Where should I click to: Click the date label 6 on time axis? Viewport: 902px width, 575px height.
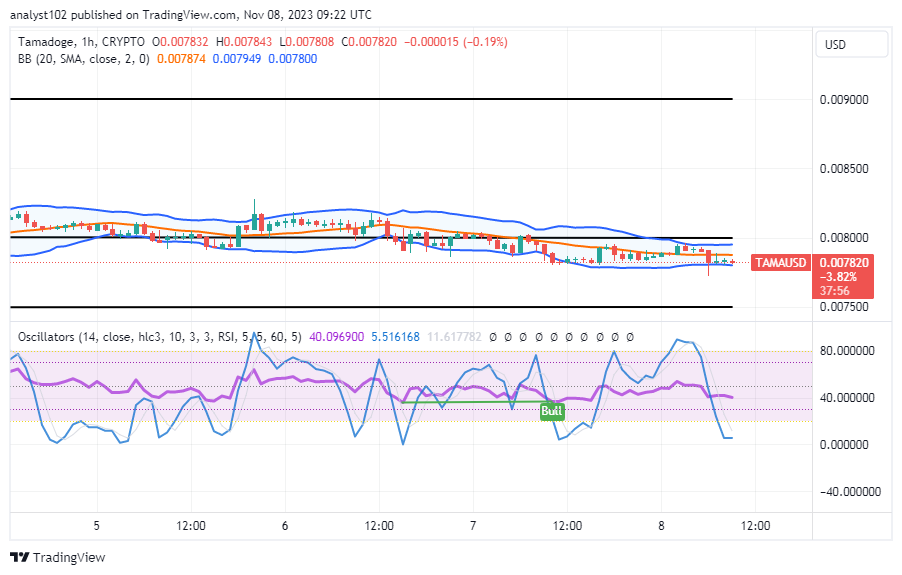pos(285,526)
